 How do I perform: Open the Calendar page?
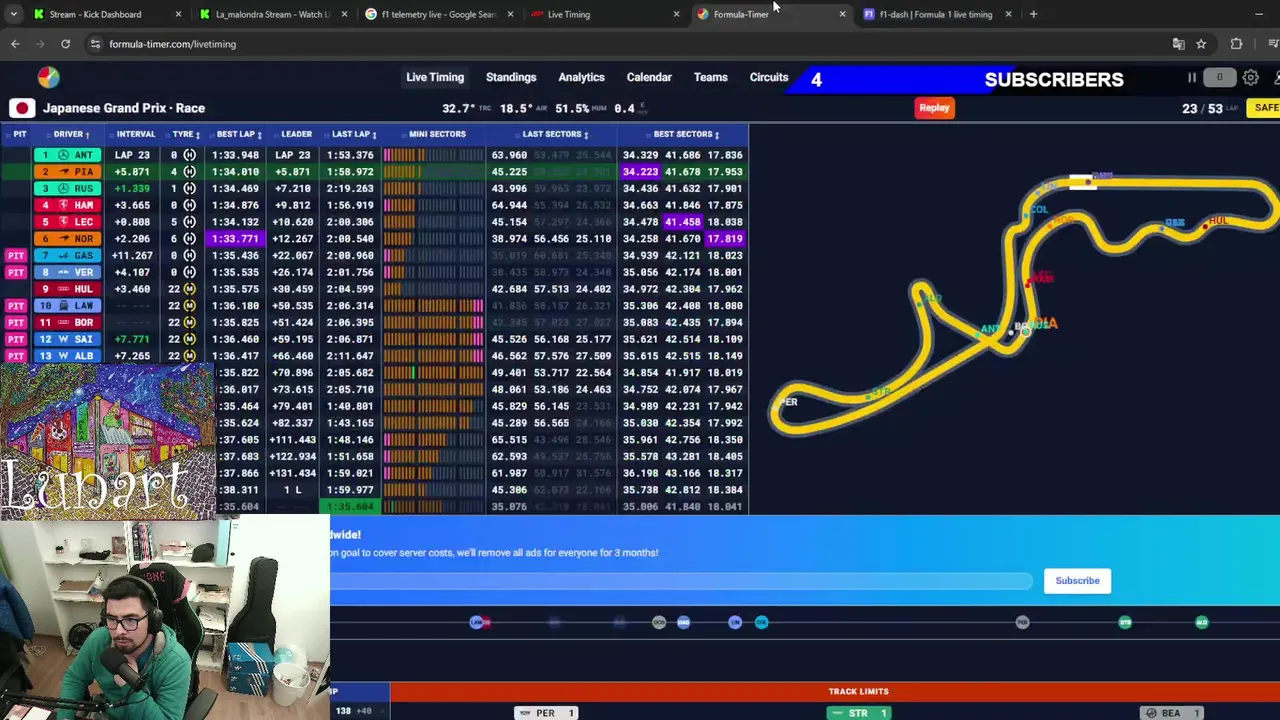pos(649,77)
